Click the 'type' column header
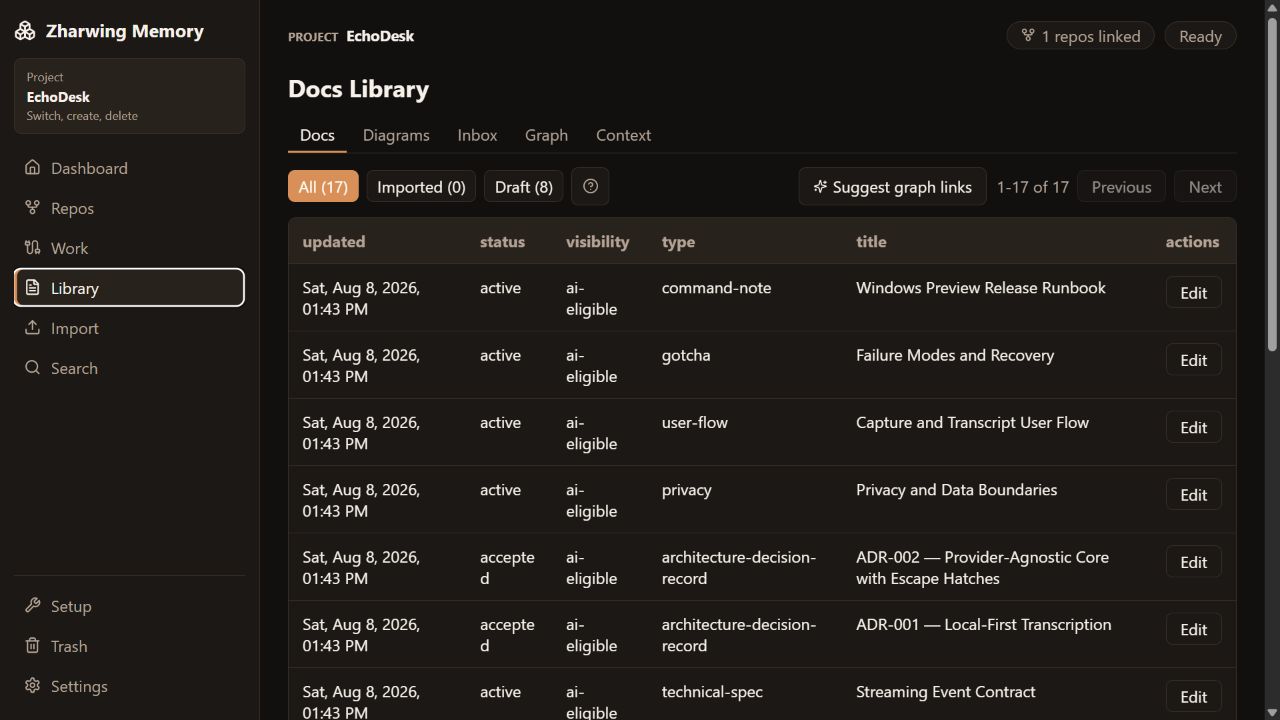Screen dimensions: 1280x720 tap(678, 242)
